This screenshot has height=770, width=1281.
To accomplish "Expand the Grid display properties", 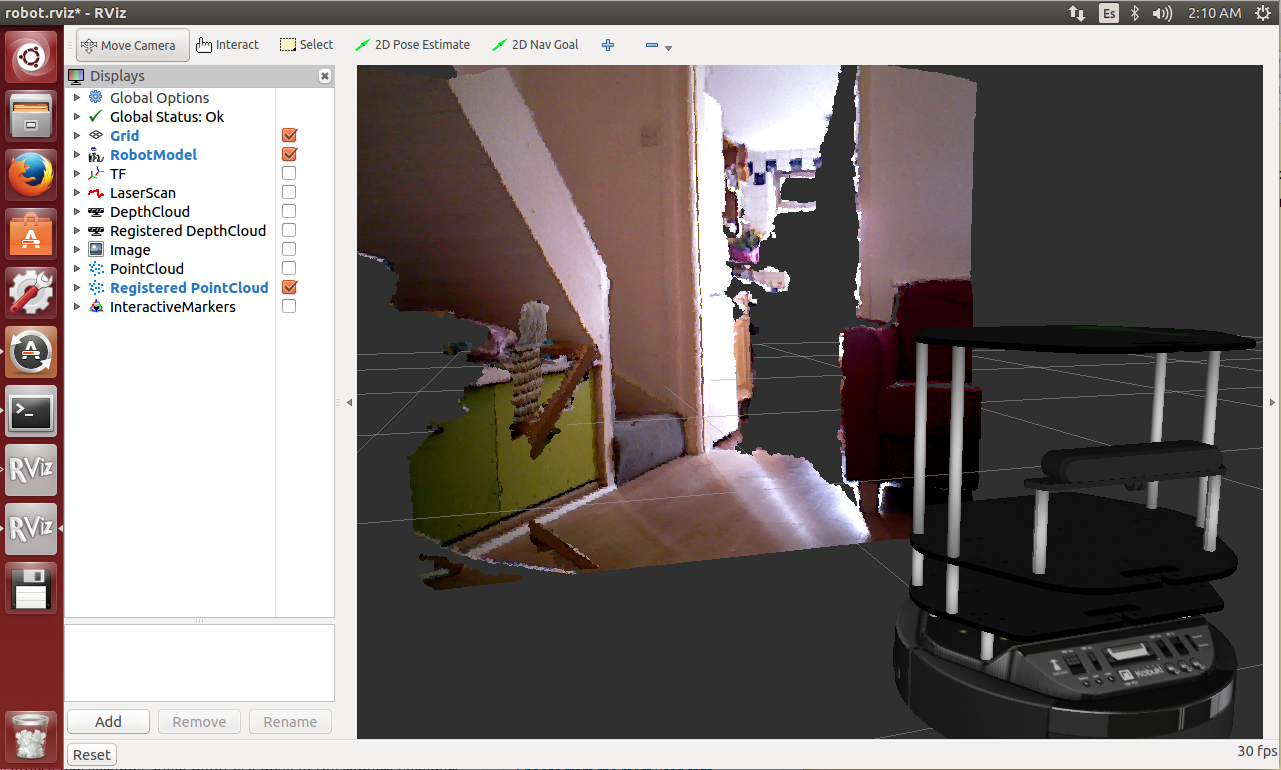I will pos(77,135).
